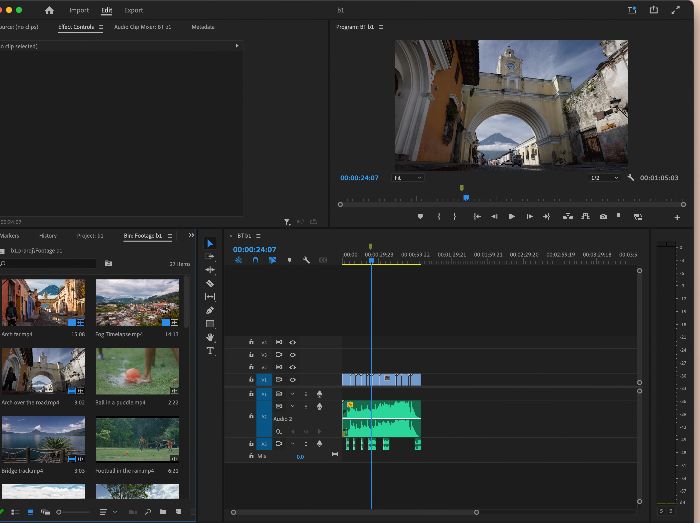
Task: Click Mark Out button in Program Monitor
Action: click(x=454, y=216)
